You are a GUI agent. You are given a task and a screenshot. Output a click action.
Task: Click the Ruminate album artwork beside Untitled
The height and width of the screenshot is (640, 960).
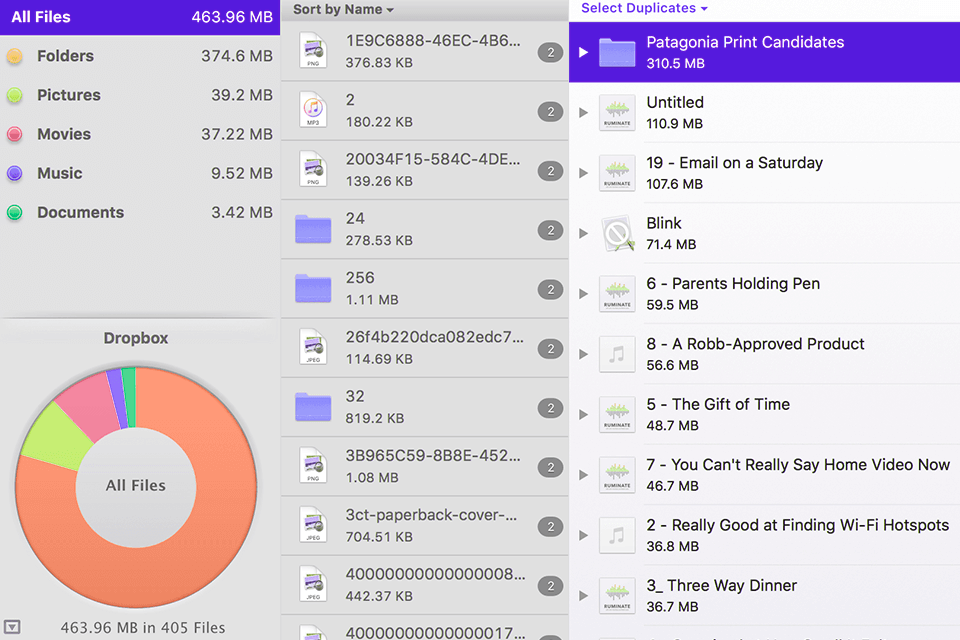[x=617, y=112]
